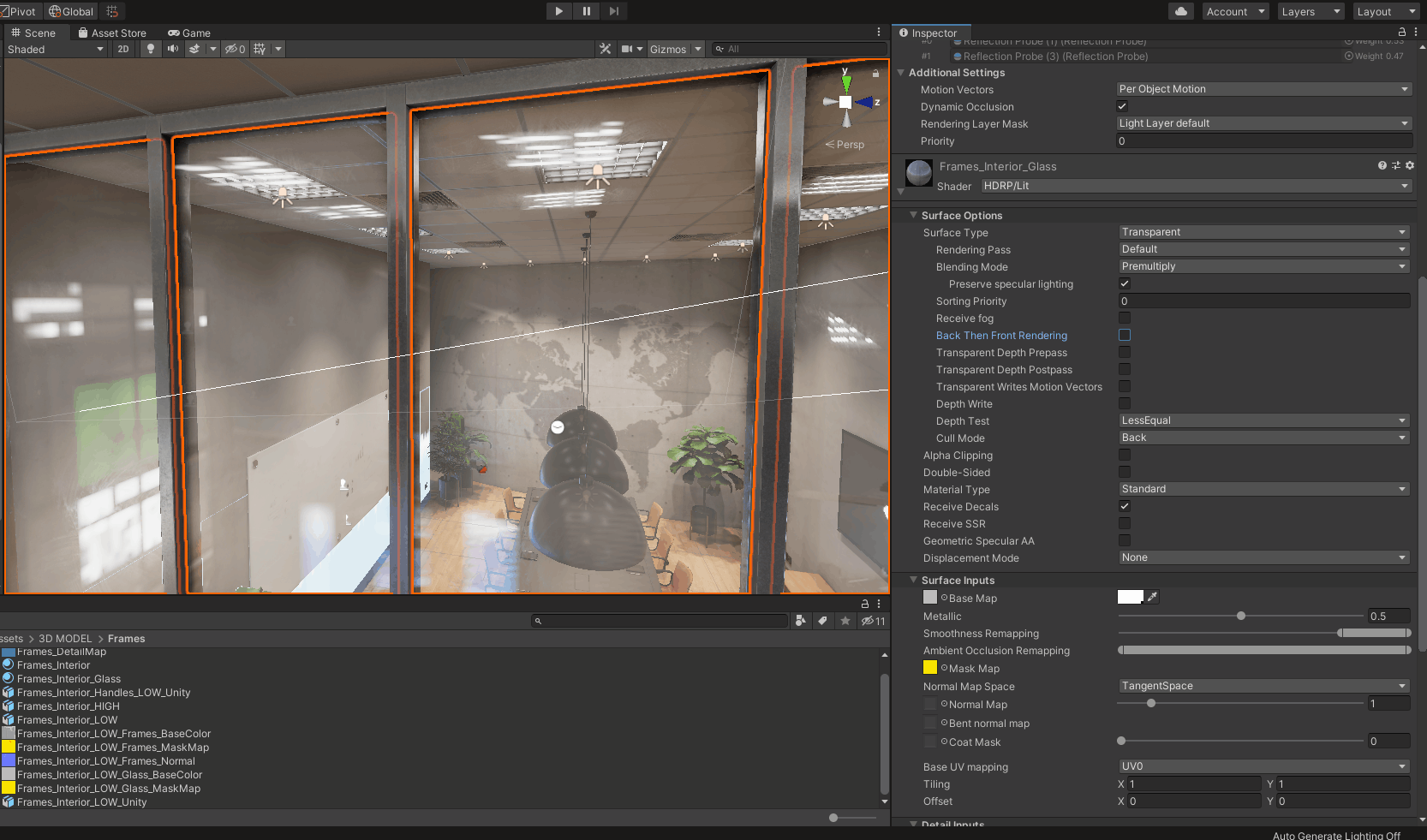Click Auto Generate Lighting Off status

(1336, 835)
